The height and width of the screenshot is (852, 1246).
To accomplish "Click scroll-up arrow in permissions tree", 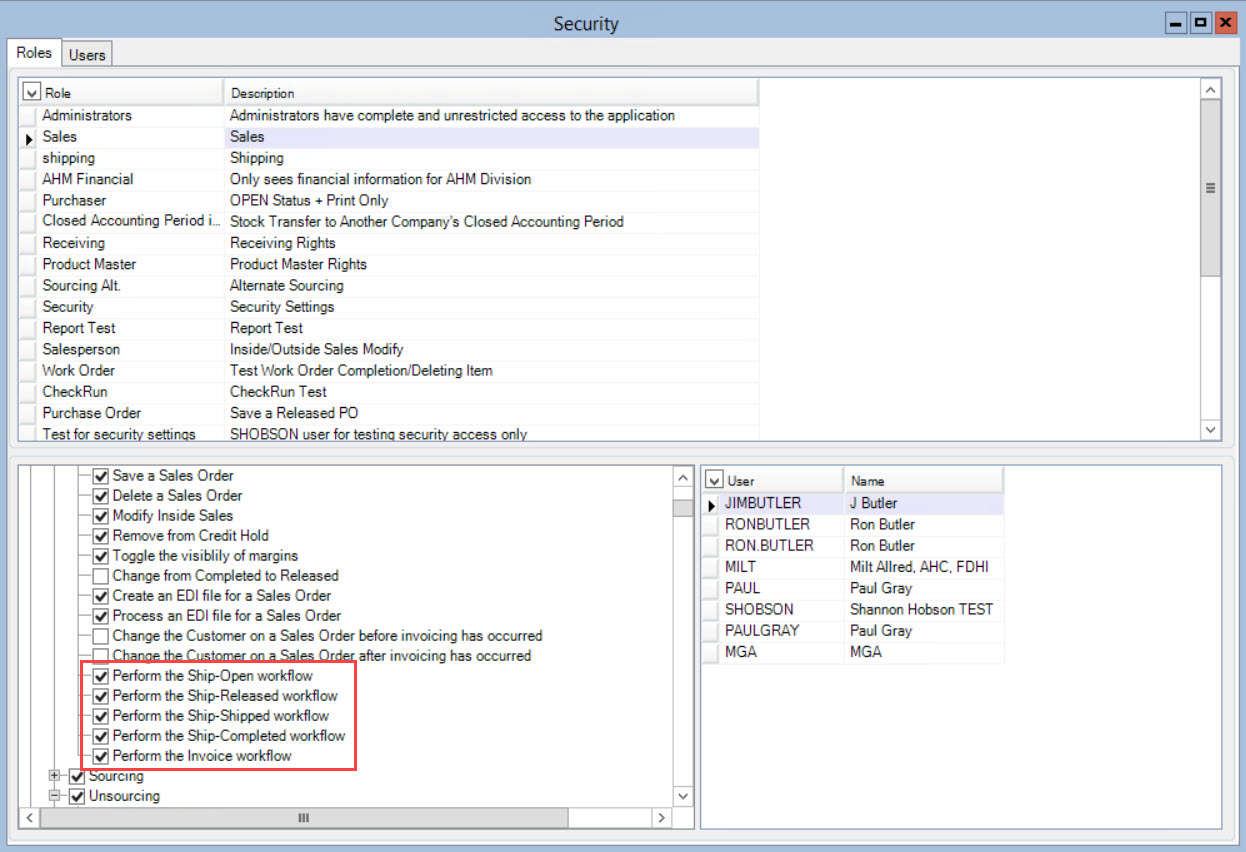I will coord(684,477).
